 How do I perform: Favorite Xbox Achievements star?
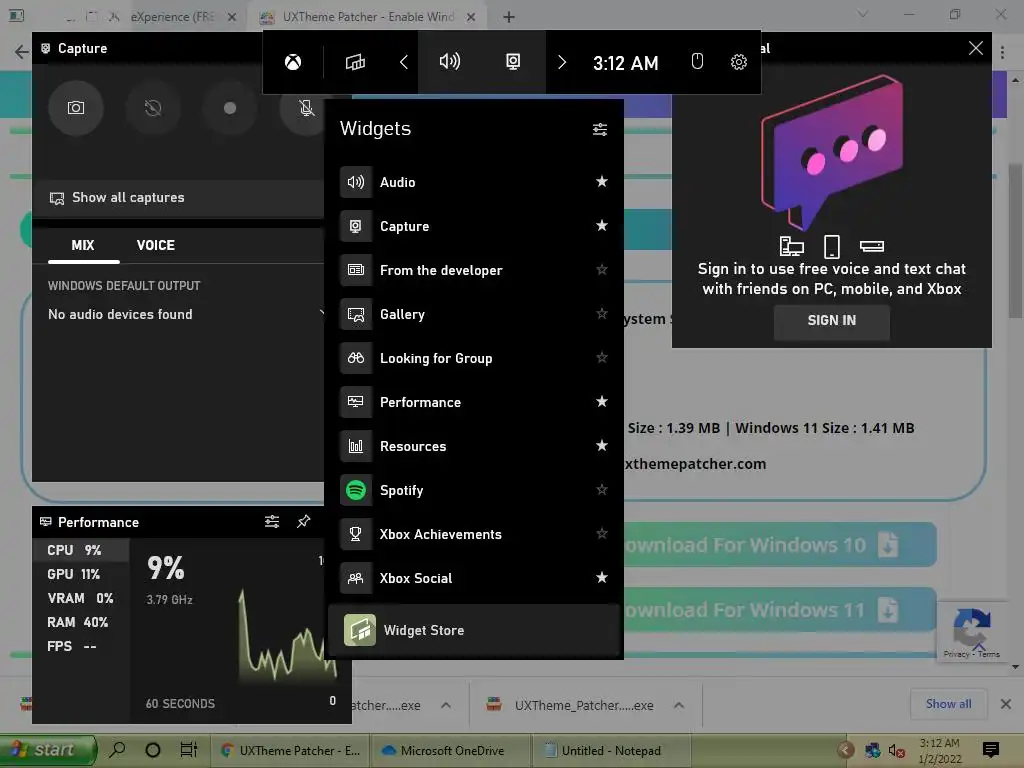[601, 534]
